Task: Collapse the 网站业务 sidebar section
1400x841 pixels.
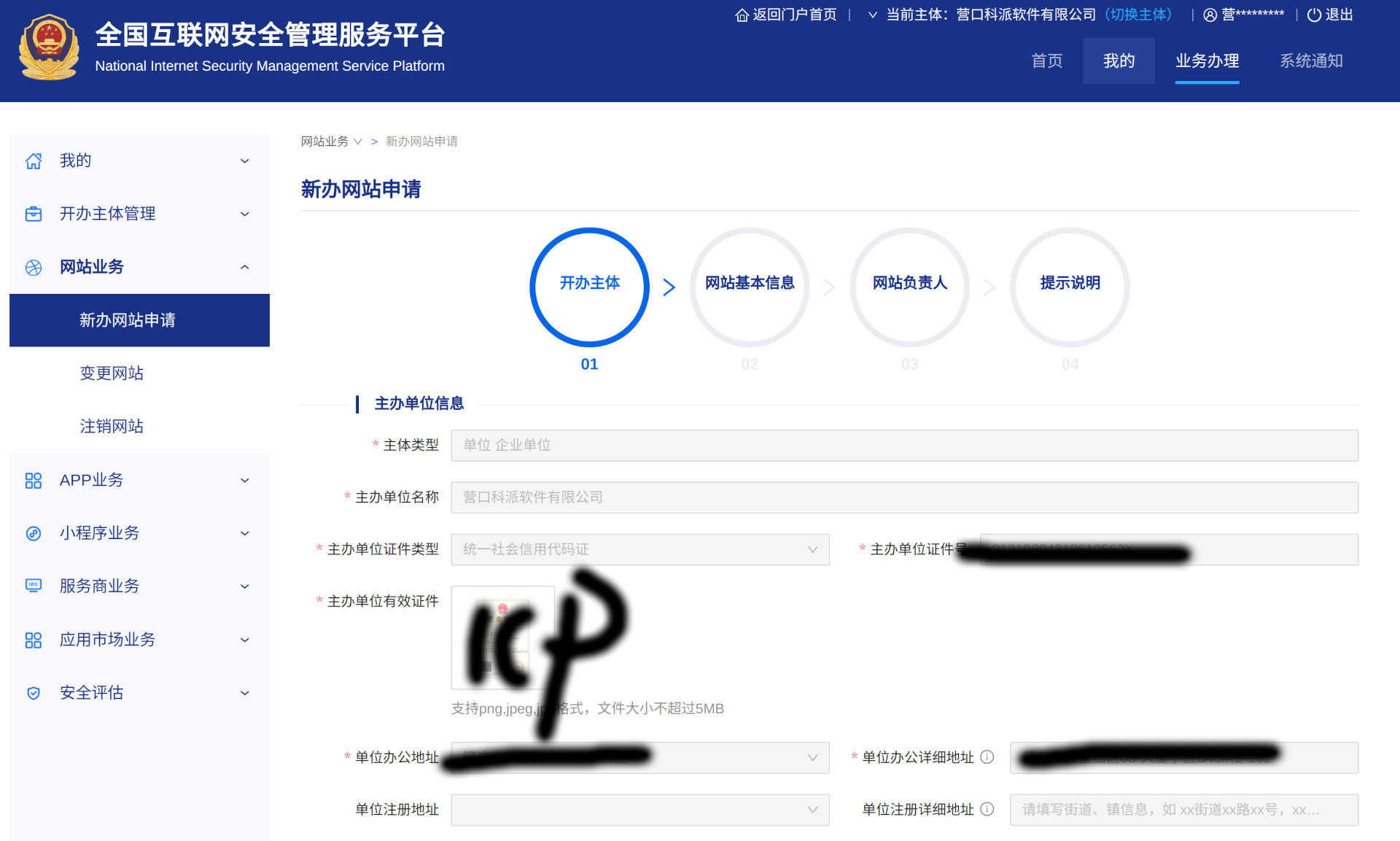Action: pyautogui.click(x=245, y=267)
